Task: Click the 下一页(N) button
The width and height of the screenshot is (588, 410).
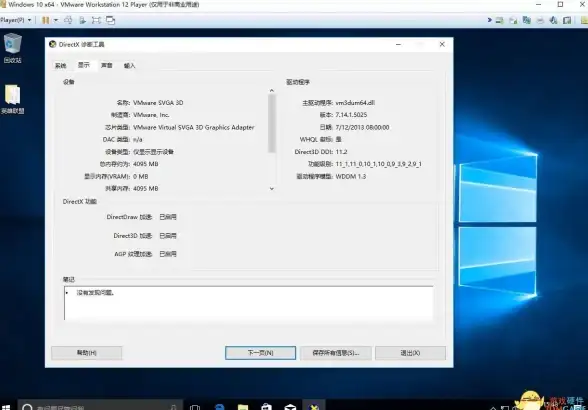Action: [x=260, y=353]
